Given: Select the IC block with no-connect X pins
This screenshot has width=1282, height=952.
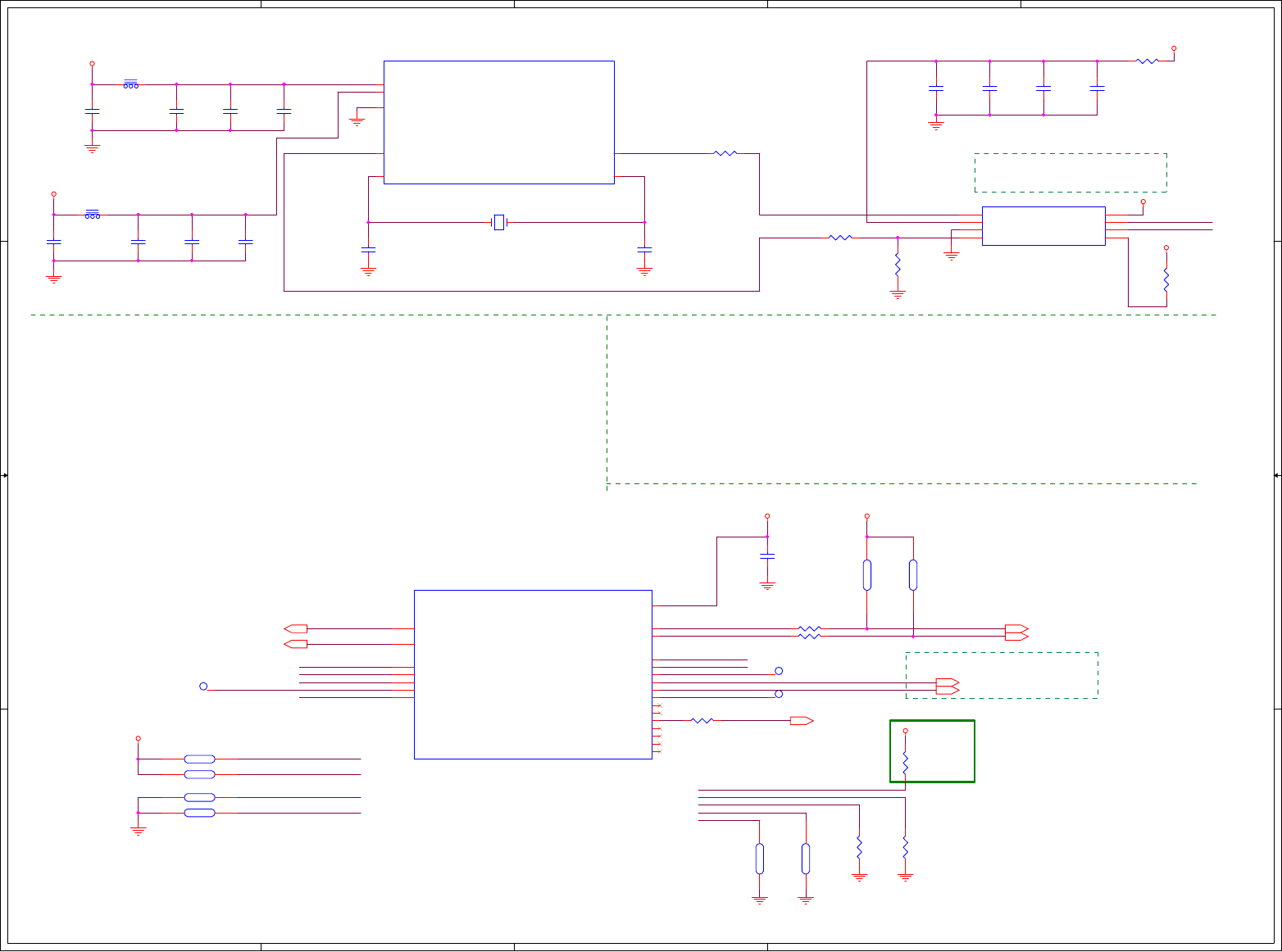Looking at the screenshot, I should click(x=533, y=674).
